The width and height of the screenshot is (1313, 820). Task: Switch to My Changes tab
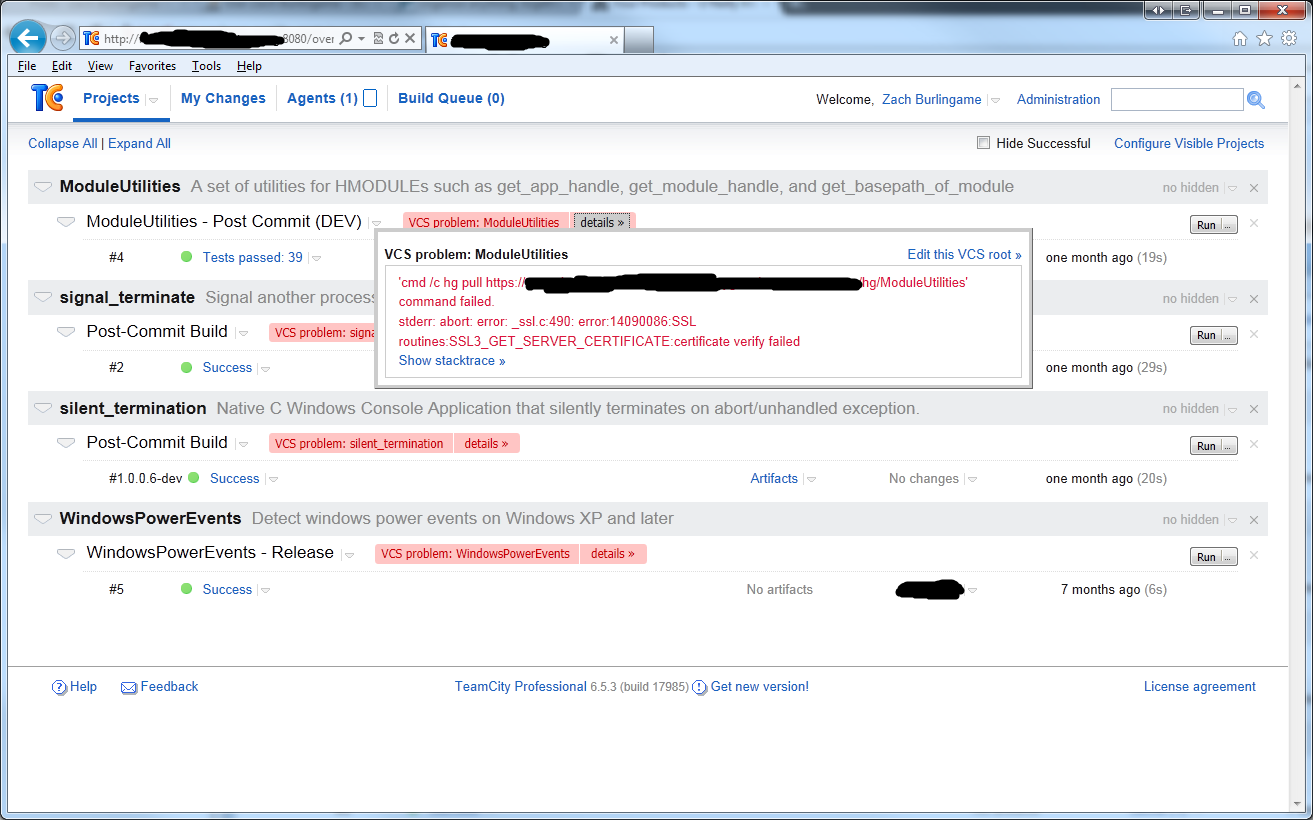223,98
